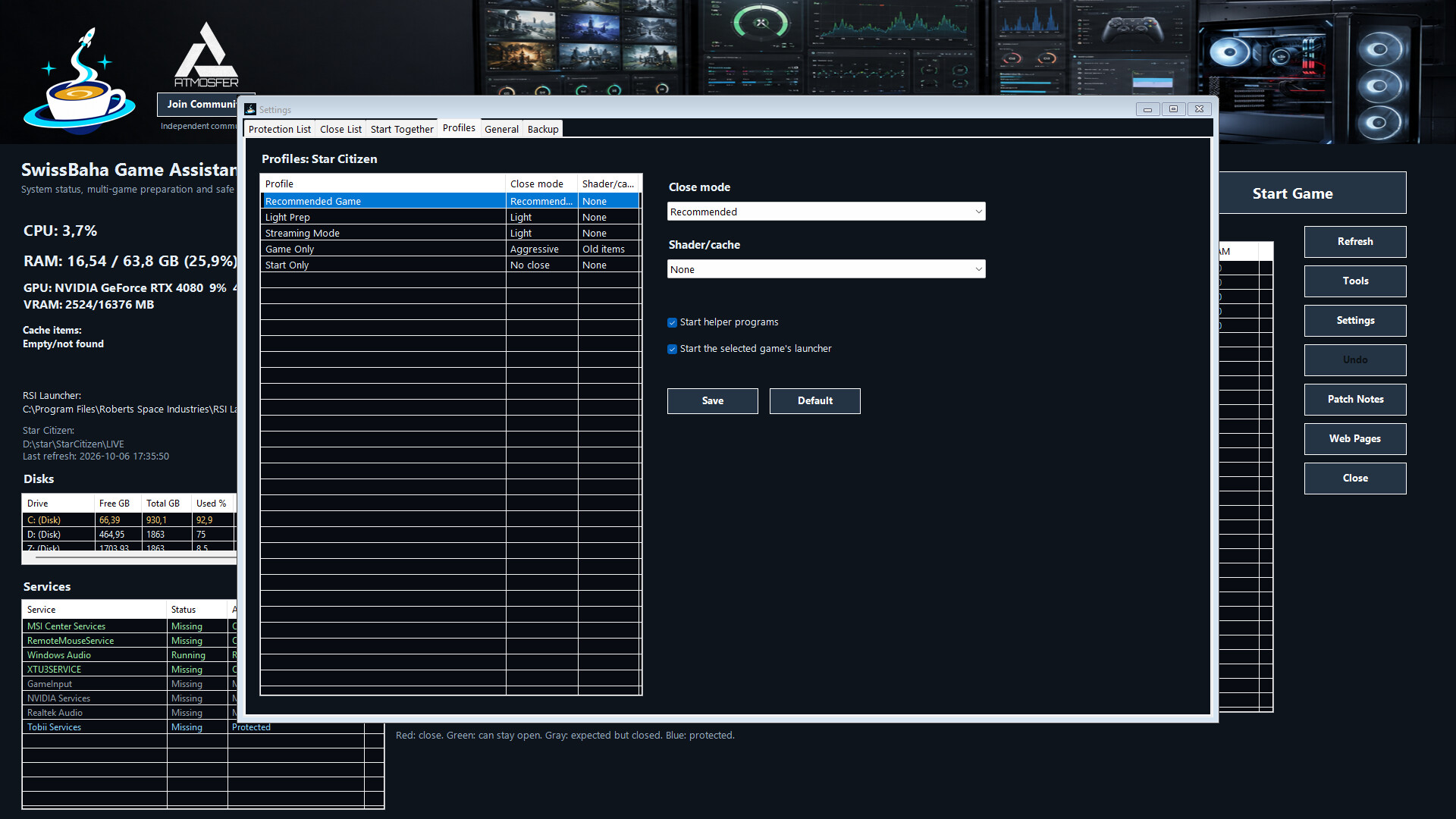Maximize the Settings window
The width and height of the screenshot is (1456, 819).
click(x=1173, y=109)
